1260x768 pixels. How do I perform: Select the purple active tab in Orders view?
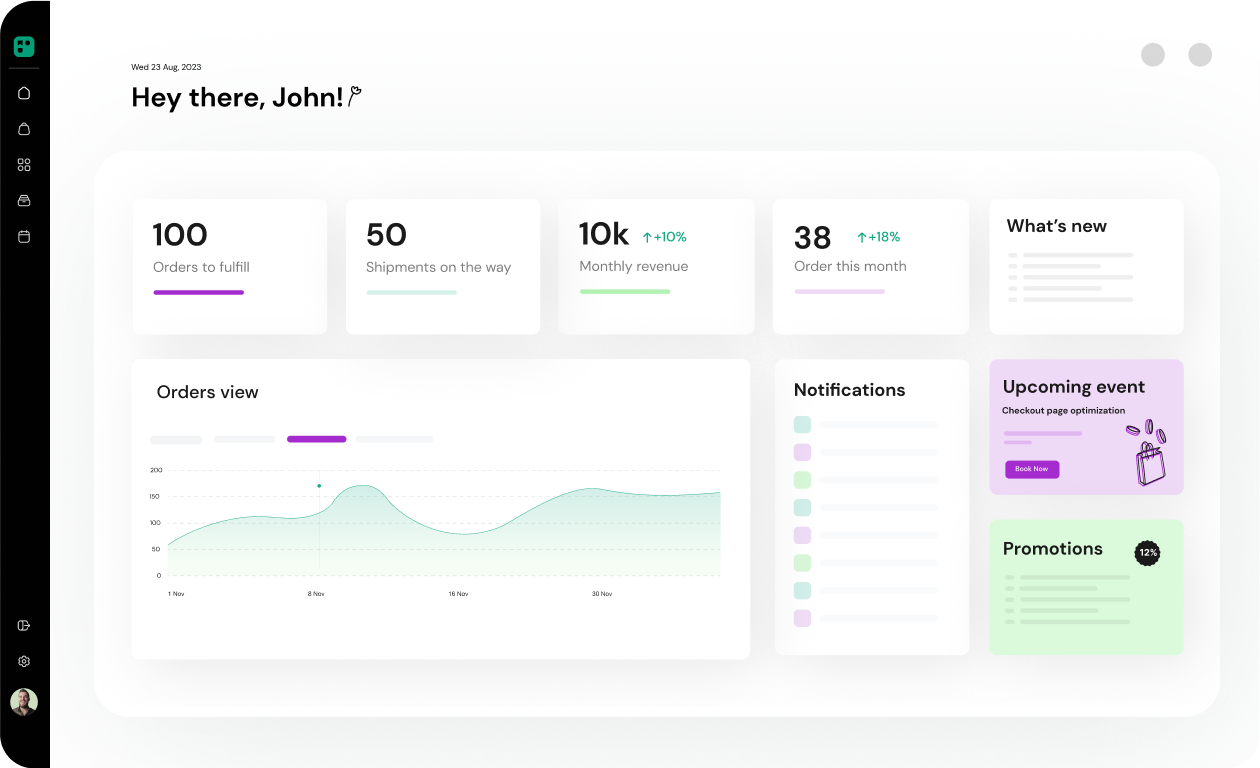click(x=317, y=439)
